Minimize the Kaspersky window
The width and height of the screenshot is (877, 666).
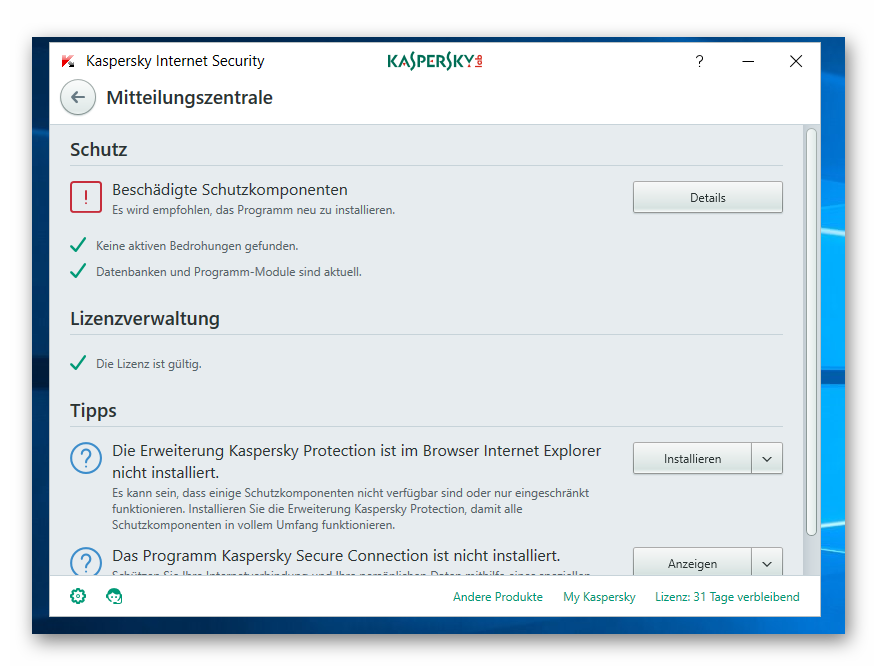[x=748, y=61]
